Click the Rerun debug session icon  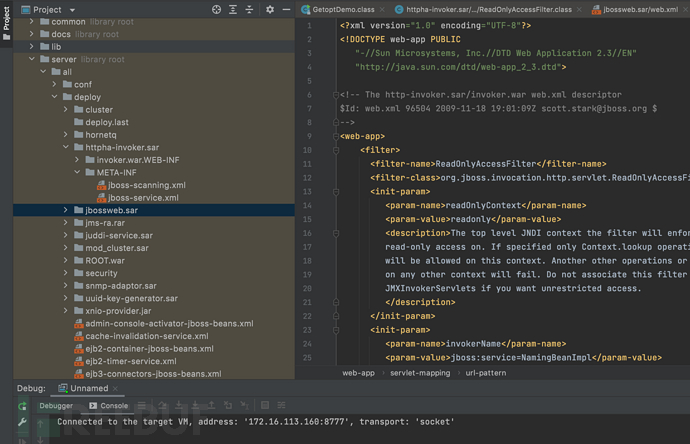(x=22, y=406)
